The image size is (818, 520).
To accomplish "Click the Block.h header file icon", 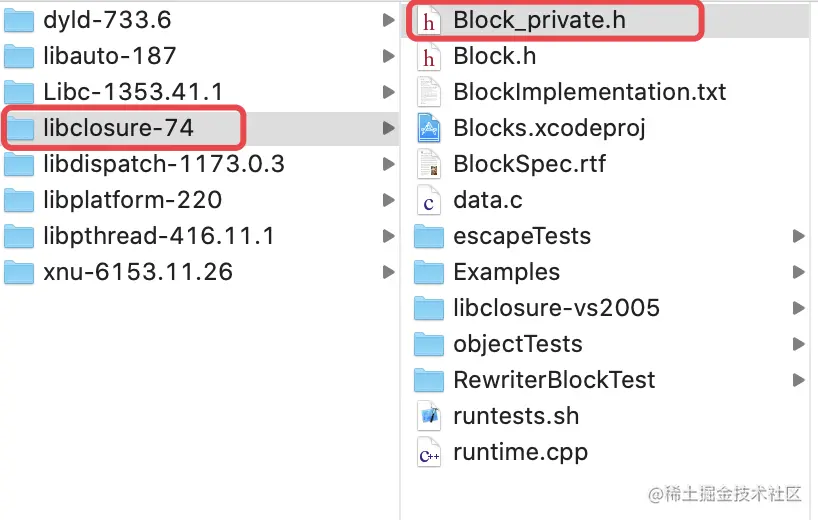I will 429,56.
